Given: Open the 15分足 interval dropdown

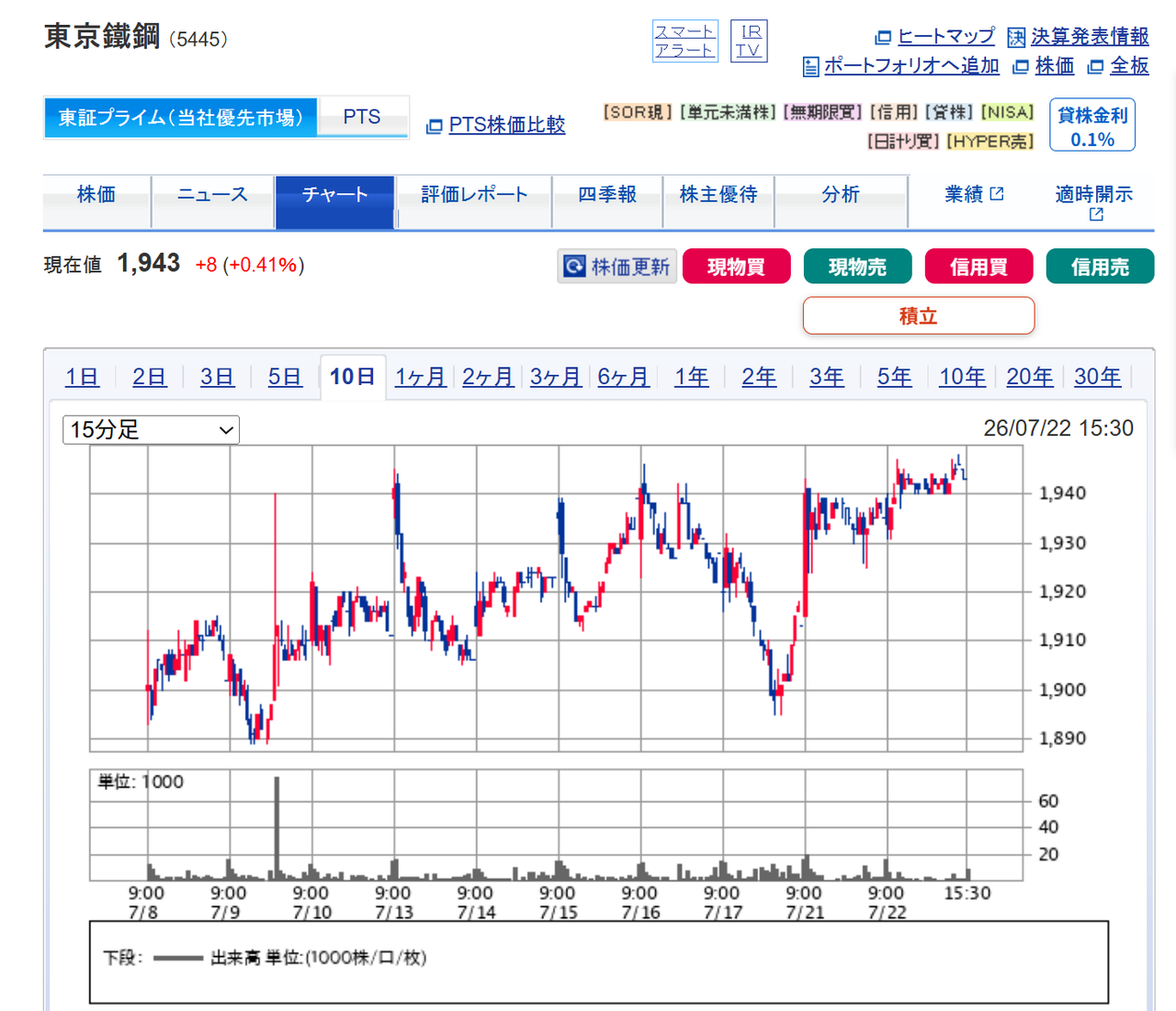Looking at the screenshot, I should (151, 429).
